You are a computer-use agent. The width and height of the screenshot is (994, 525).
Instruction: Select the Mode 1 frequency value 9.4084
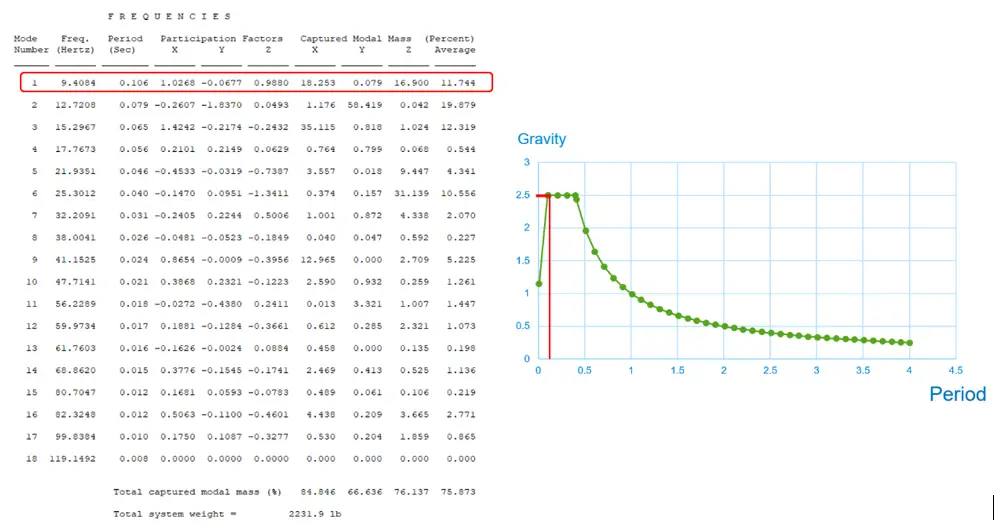click(x=75, y=83)
